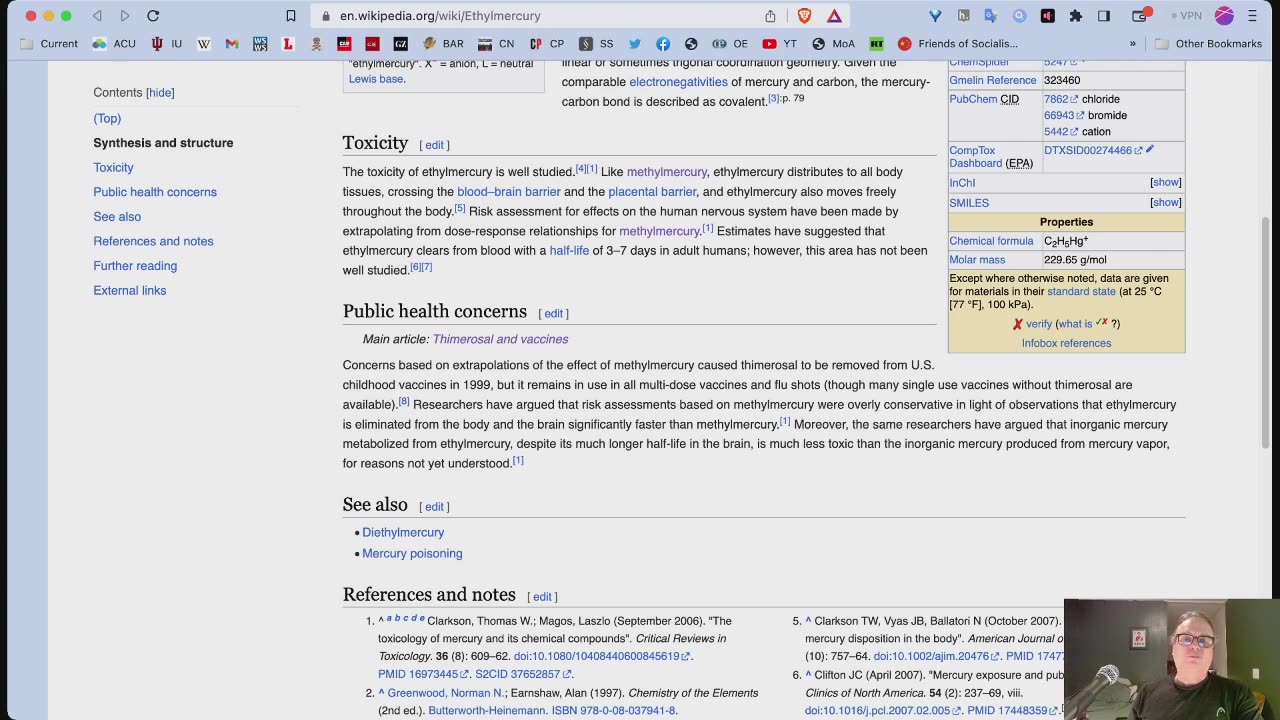Open the Other Bookmarks folder
The height and width of the screenshot is (720, 1280).
pos(1208,44)
